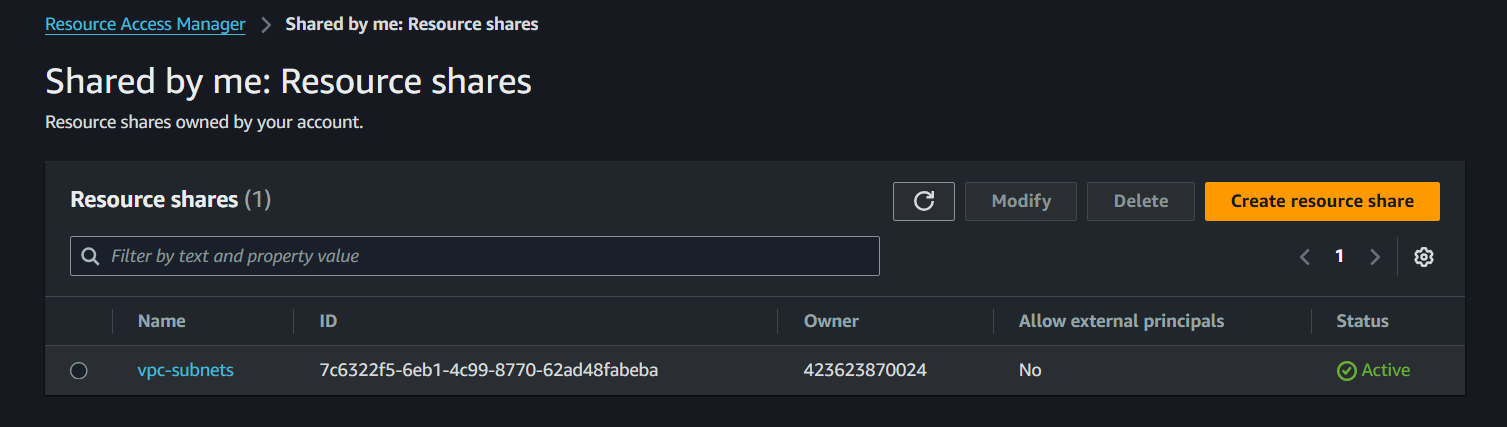The height and width of the screenshot is (427, 1507).
Task: Go to next page arrow
Action: (x=1375, y=257)
